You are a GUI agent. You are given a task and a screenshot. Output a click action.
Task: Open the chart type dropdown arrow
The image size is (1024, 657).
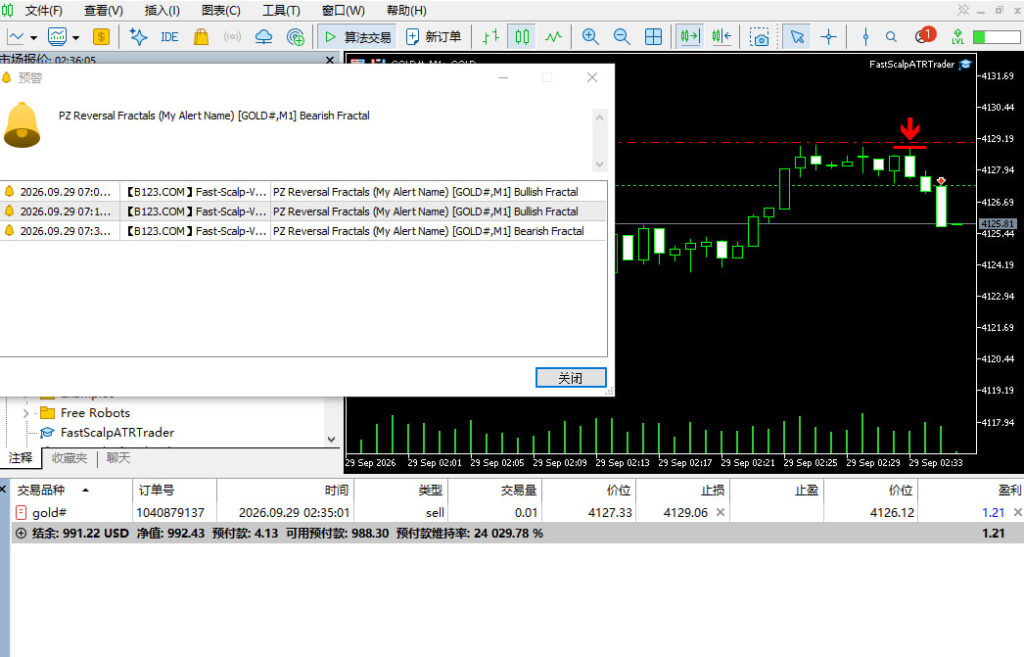pyautogui.click(x=33, y=38)
